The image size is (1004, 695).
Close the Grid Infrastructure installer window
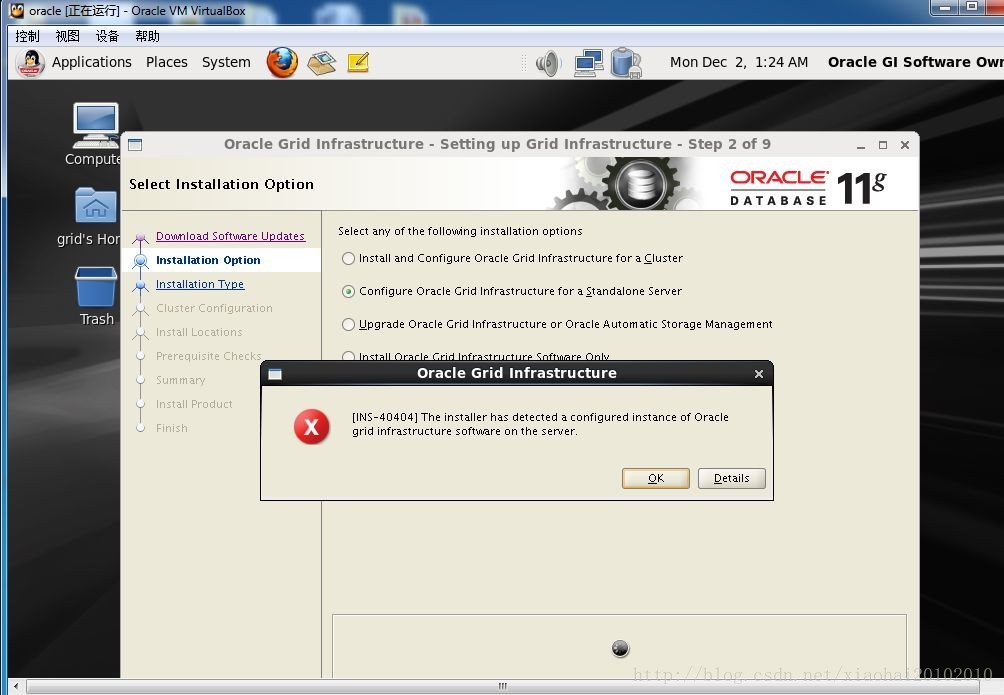[905, 145]
